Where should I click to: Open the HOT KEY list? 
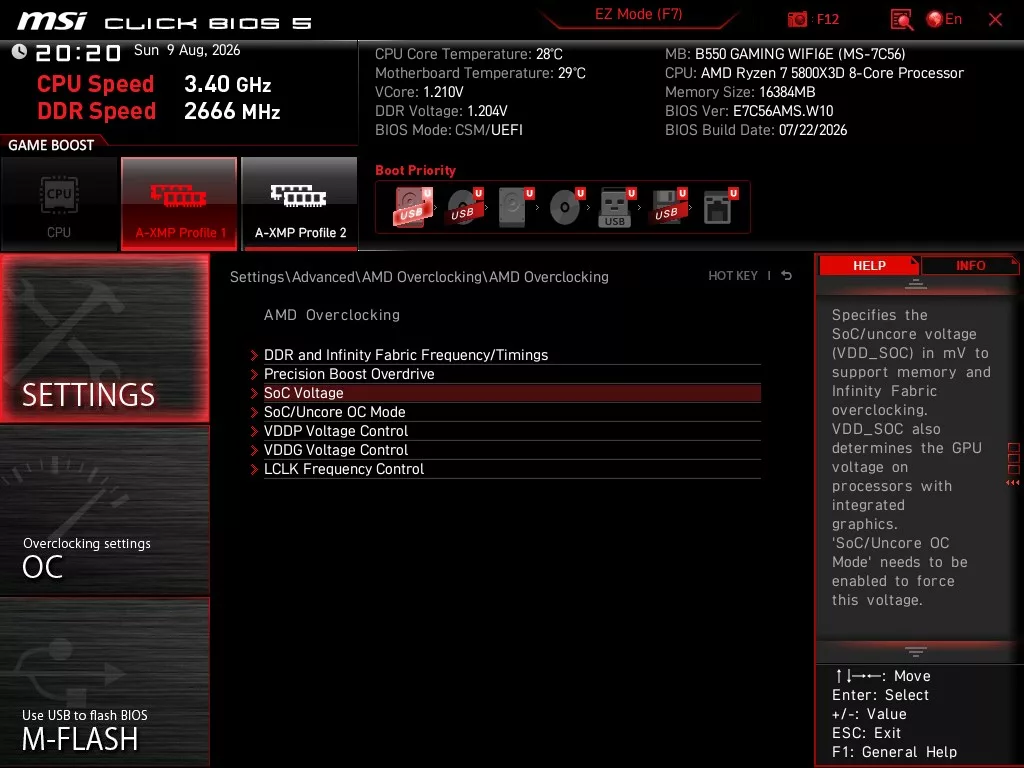coord(733,276)
